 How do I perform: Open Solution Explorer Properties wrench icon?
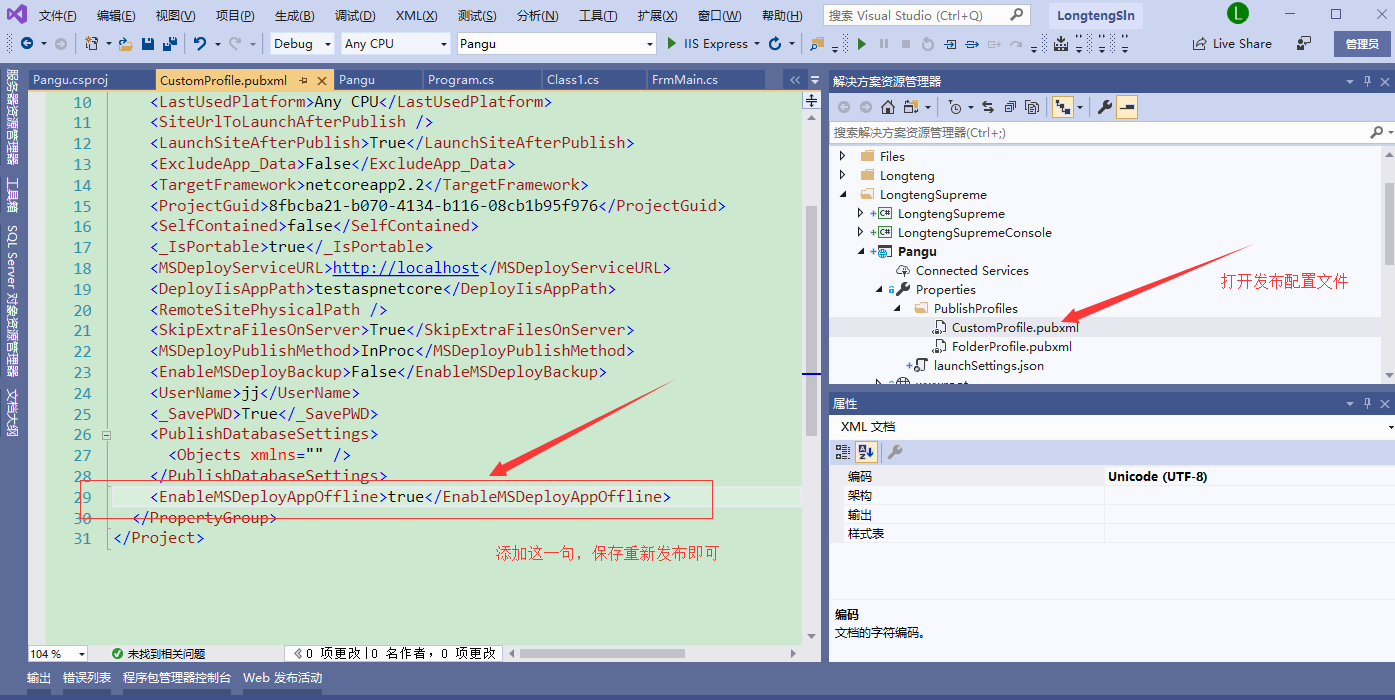click(1106, 107)
